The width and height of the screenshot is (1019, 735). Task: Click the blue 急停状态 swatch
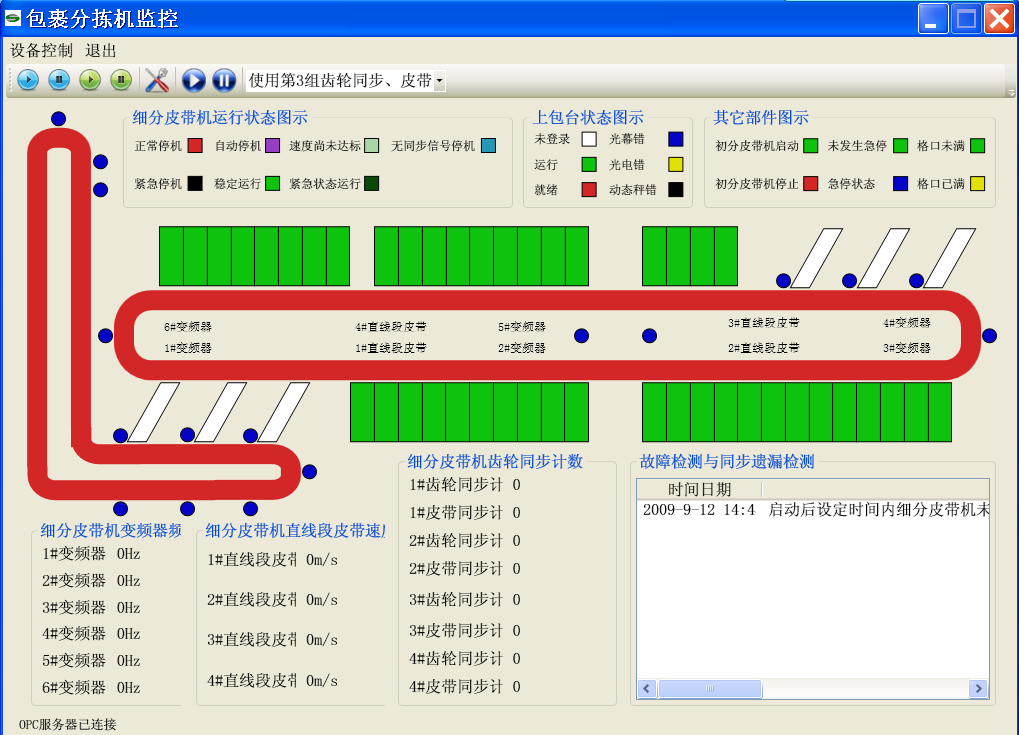(900, 183)
